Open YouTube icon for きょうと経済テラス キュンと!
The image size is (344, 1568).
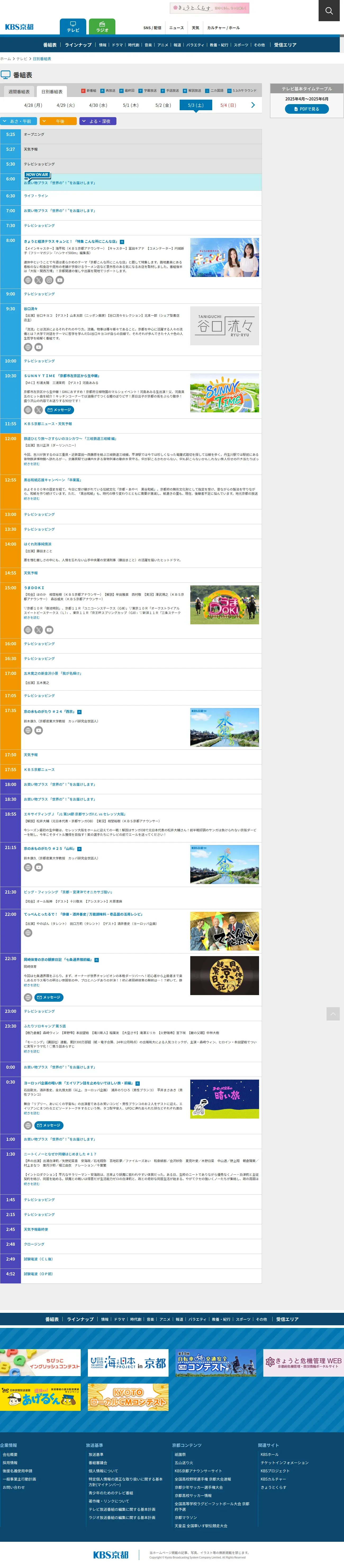tap(60, 280)
